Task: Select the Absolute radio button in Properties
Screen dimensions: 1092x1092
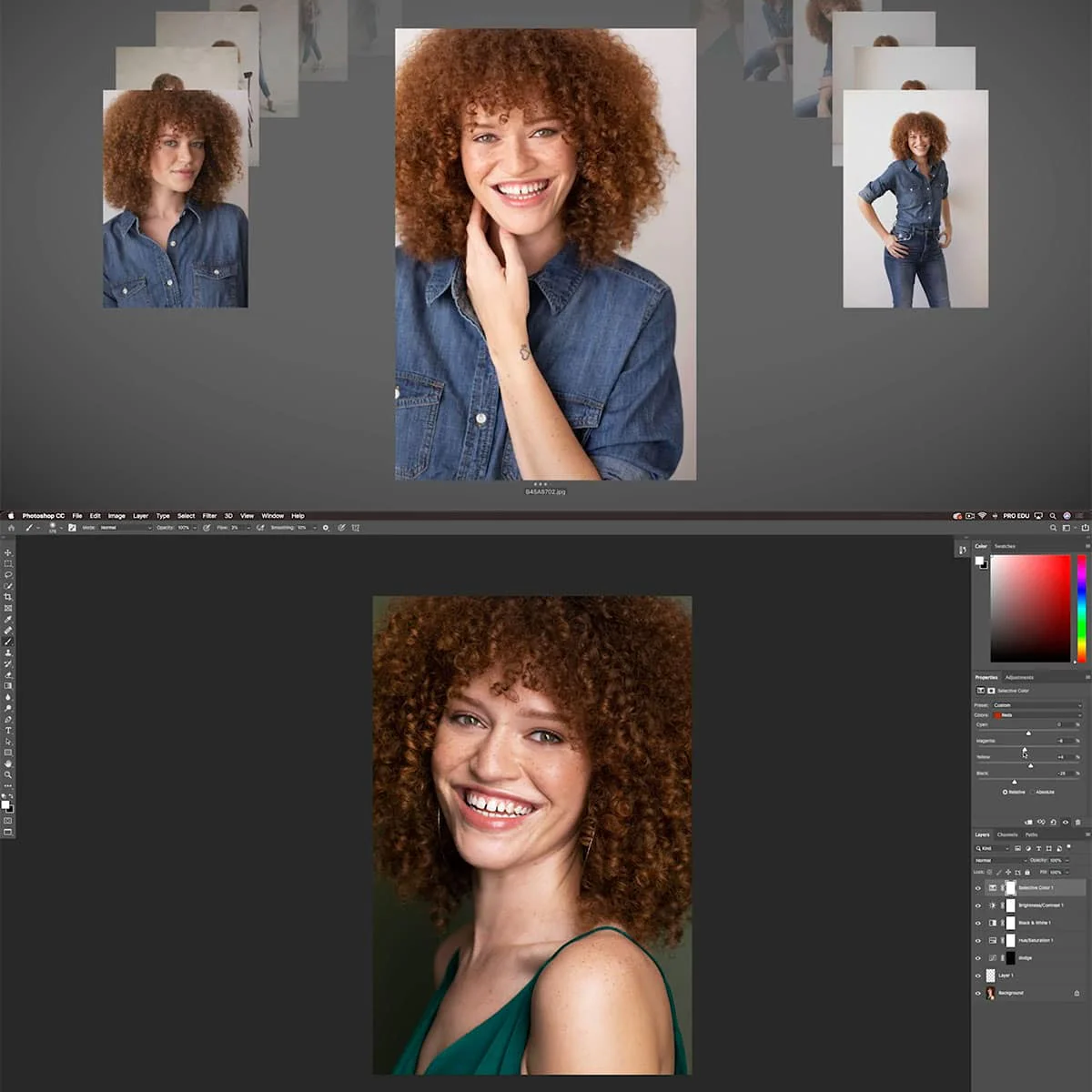Action: [1032, 792]
